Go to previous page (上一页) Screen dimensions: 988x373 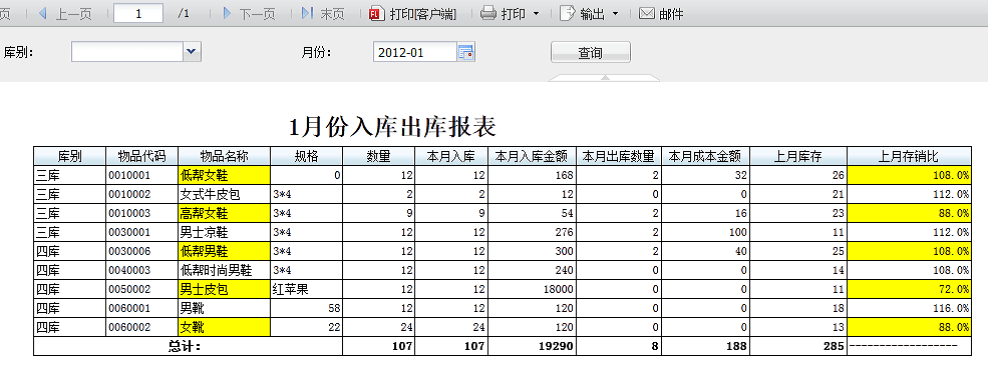click(x=65, y=14)
